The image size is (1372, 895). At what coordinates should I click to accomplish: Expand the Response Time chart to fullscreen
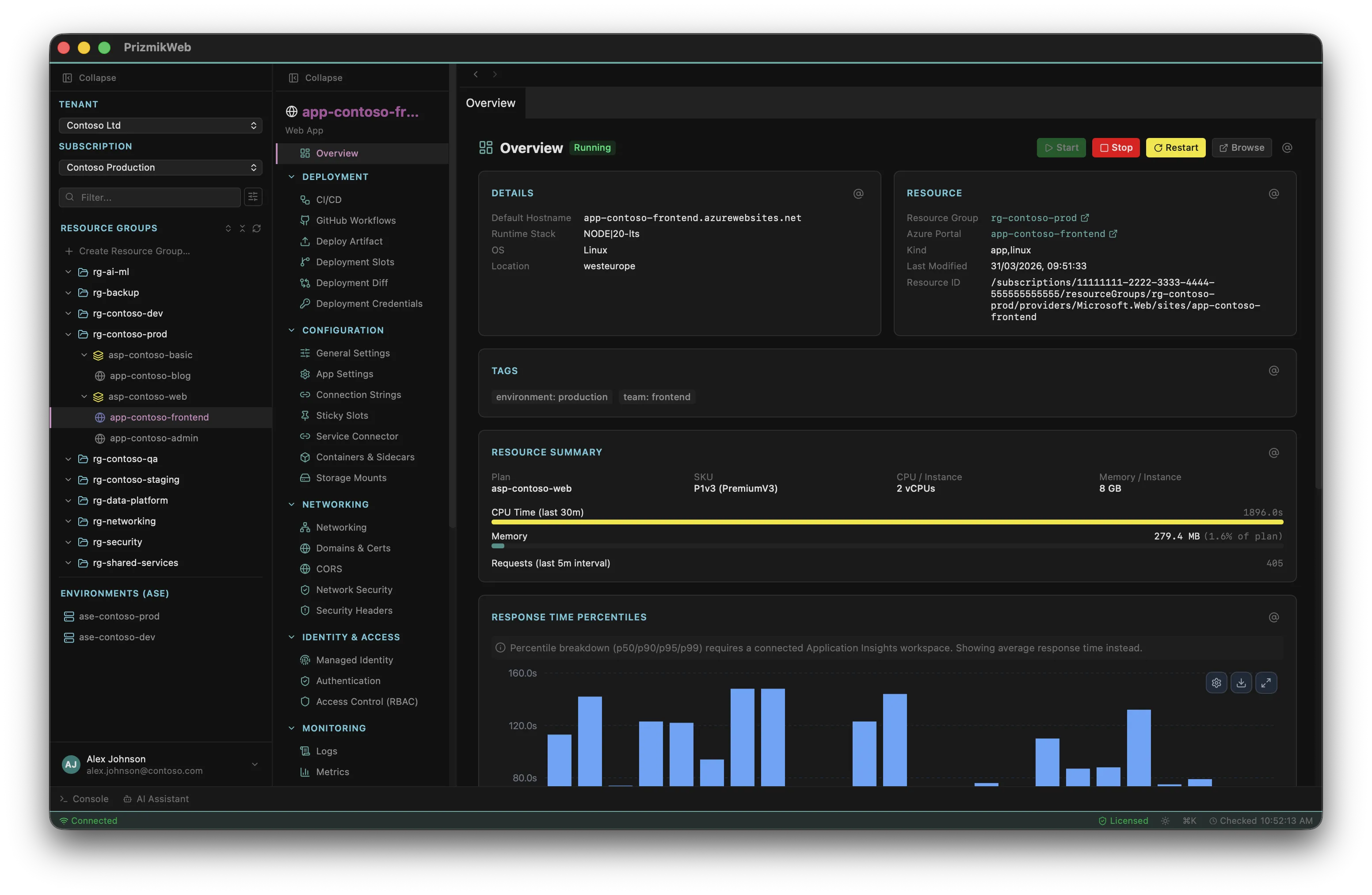1266,683
